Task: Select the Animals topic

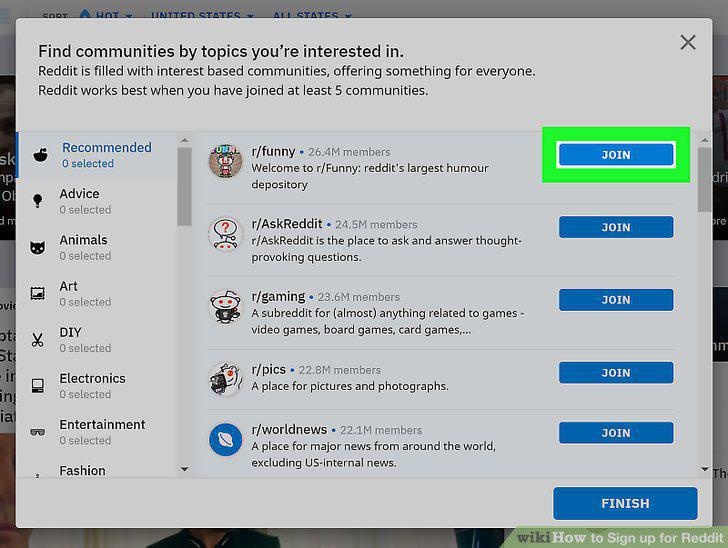Action: (x=97, y=248)
